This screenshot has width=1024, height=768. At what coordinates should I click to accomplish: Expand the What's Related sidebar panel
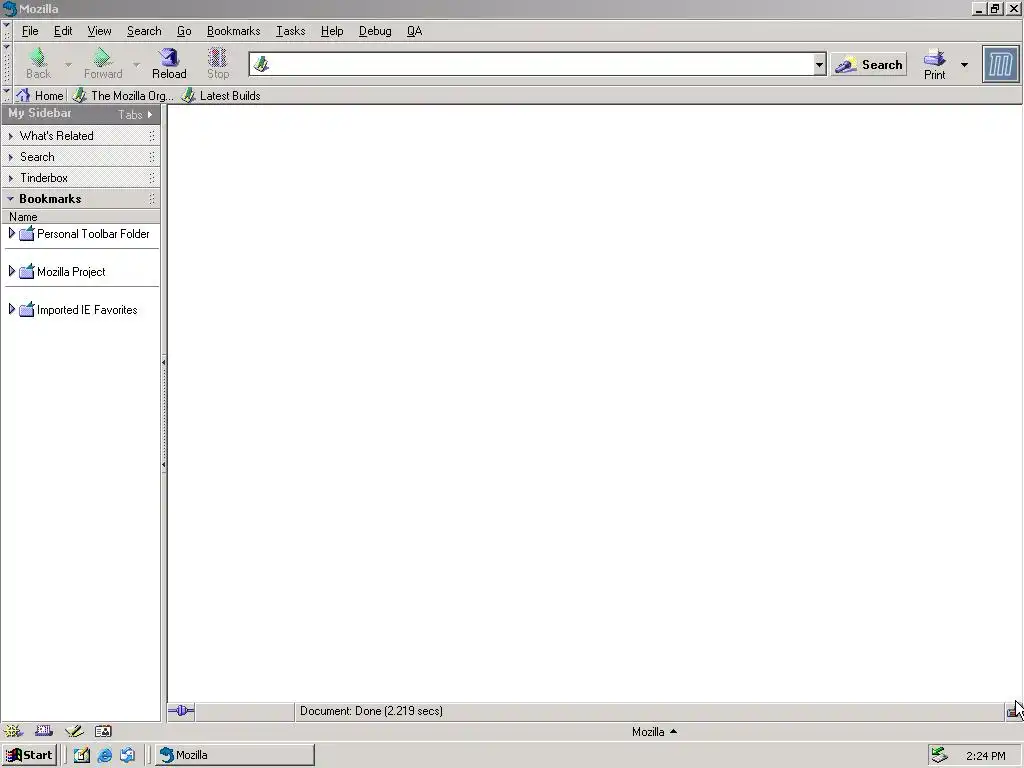pos(81,136)
